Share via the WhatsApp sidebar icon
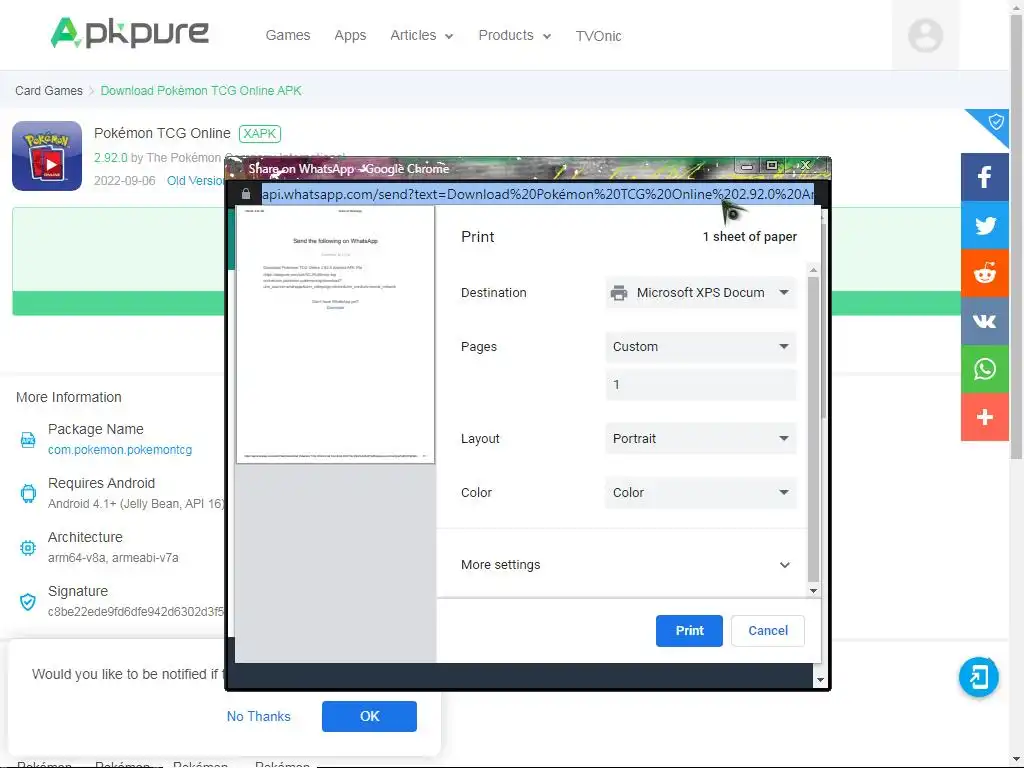This screenshot has height=768, width=1024. [x=984, y=369]
